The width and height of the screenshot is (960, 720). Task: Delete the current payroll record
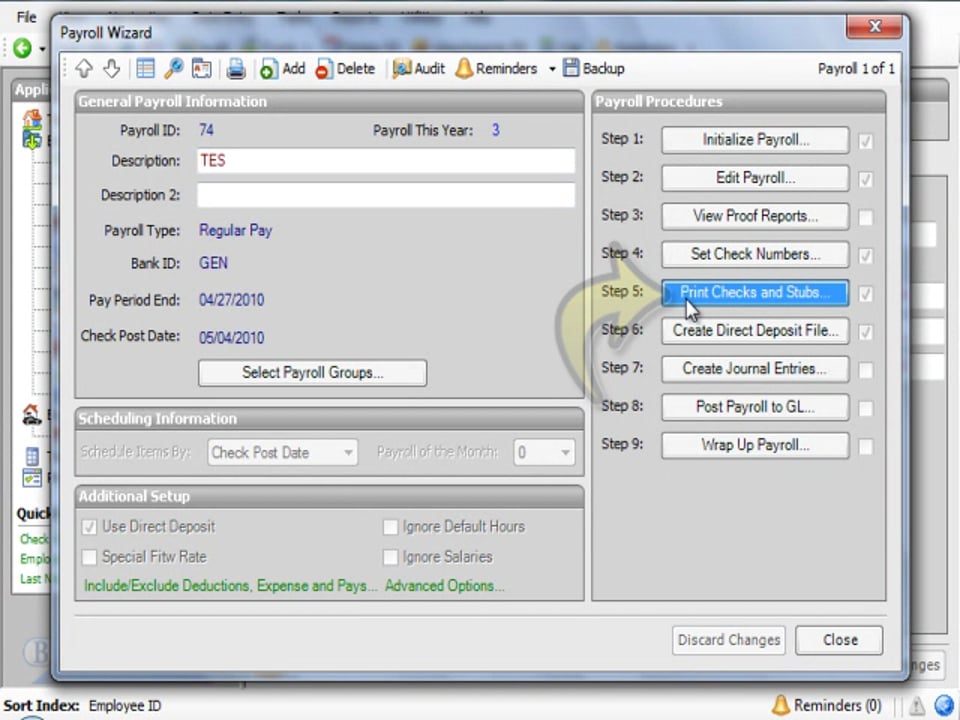point(345,69)
